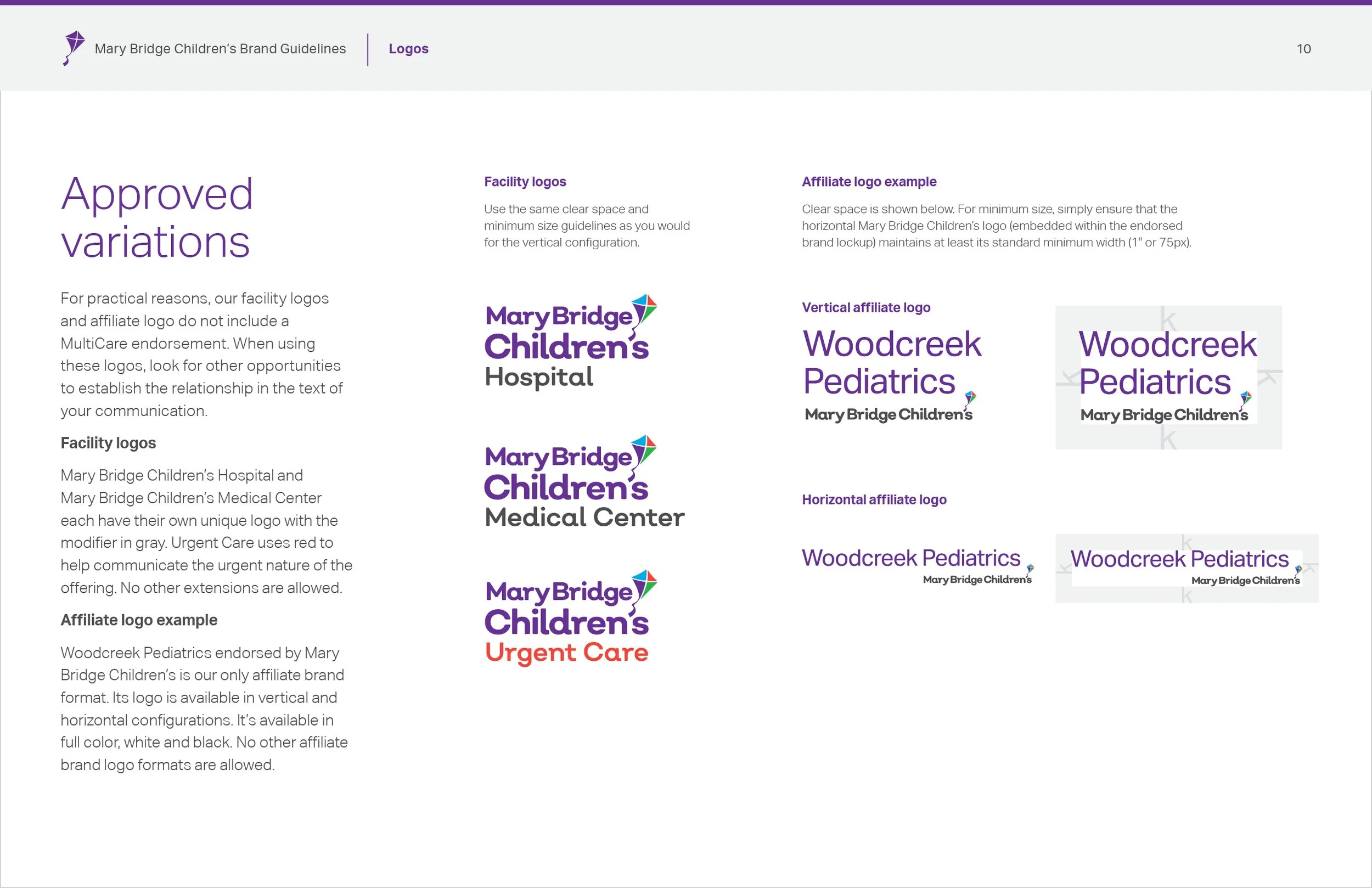Click the horizontal Woodcreek Pediatrics logo on white

pos(917,566)
